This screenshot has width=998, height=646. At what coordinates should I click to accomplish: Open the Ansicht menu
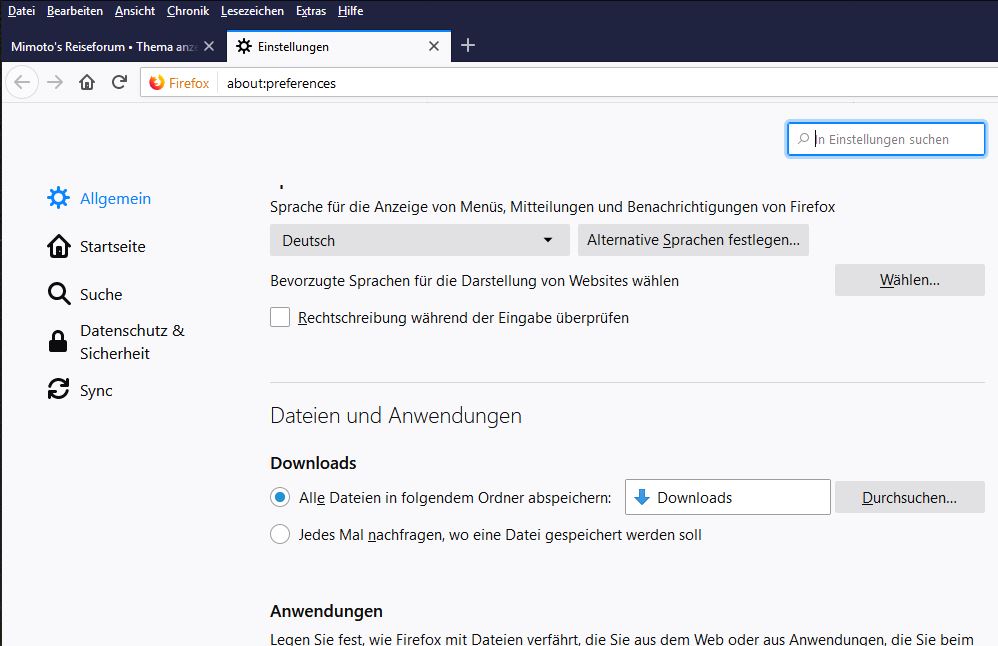[x=135, y=11]
